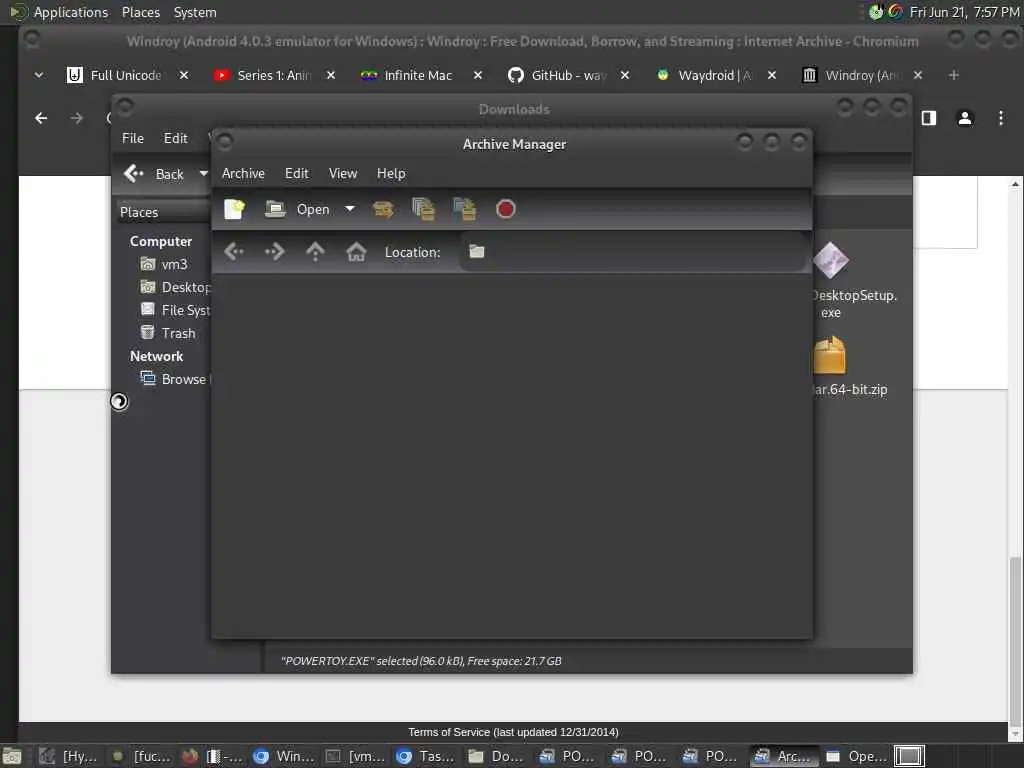Click the Location input field
This screenshot has height=768, width=1024.
click(x=632, y=251)
